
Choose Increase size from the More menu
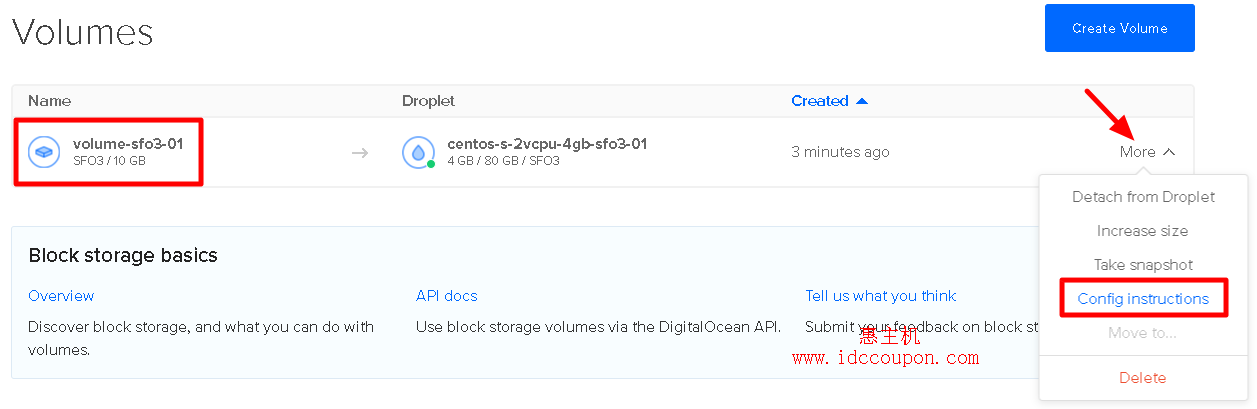coord(1142,231)
